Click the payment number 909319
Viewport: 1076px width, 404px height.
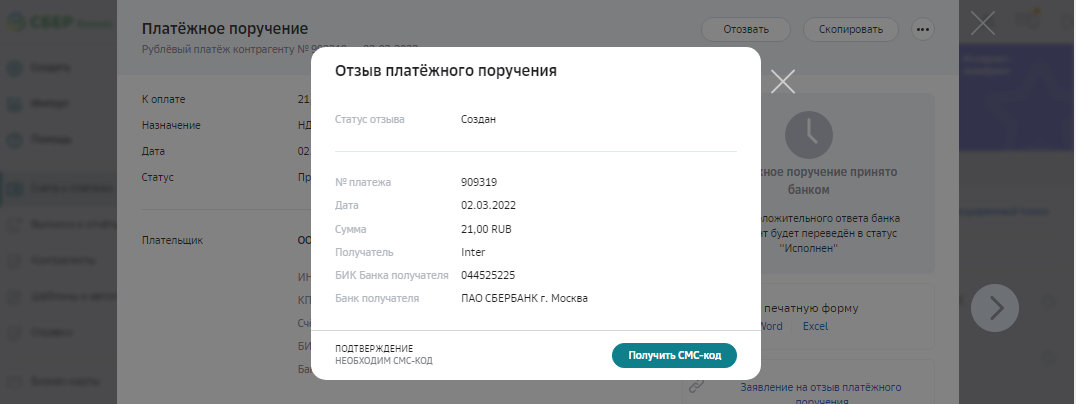(x=479, y=182)
